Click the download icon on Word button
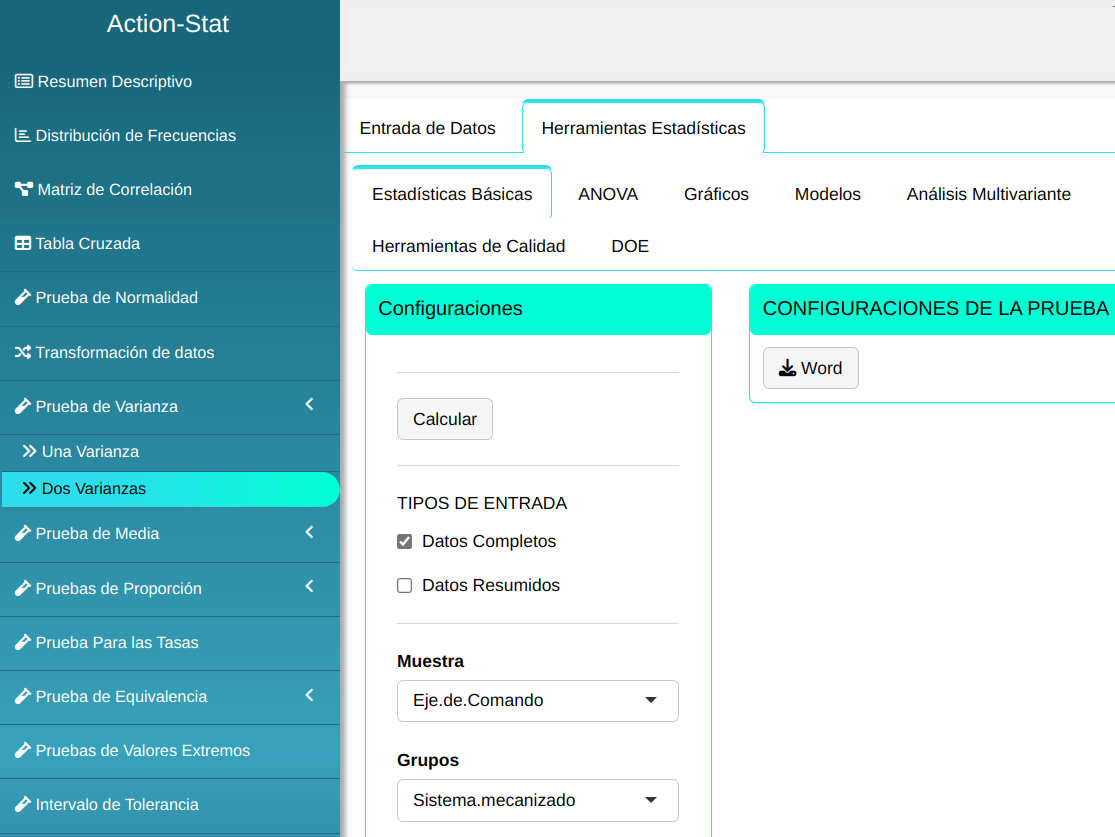 (787, 368)
